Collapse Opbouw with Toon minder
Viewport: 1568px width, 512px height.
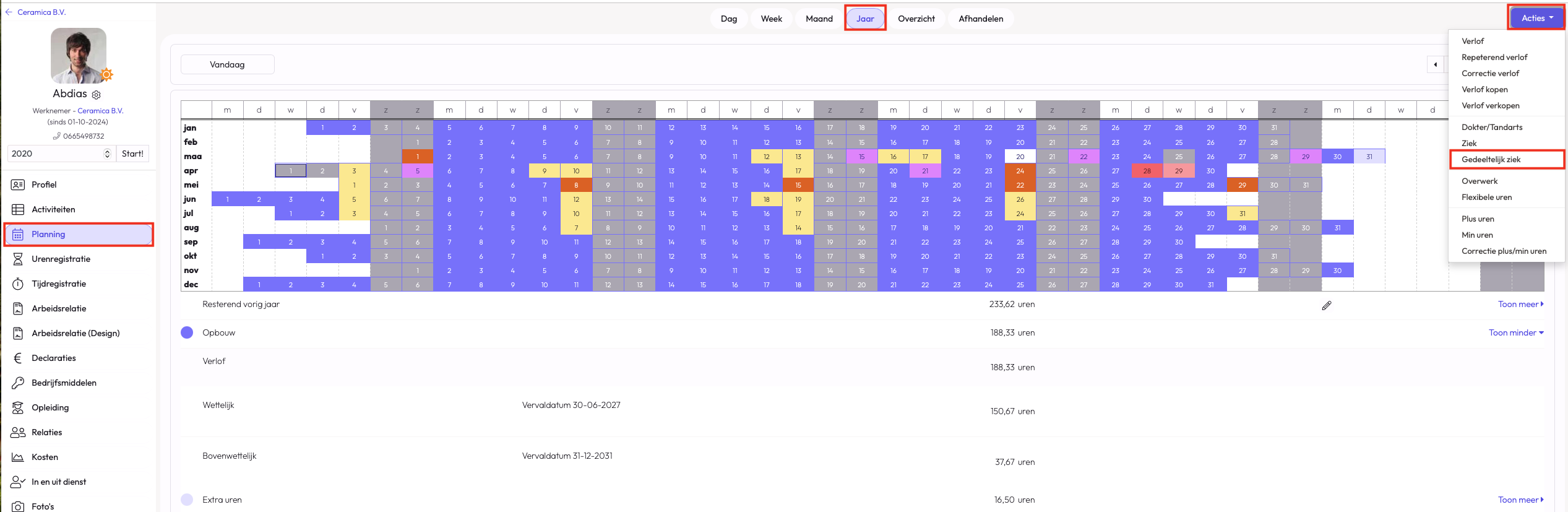pyautogui.click(x=1516, y=332)
